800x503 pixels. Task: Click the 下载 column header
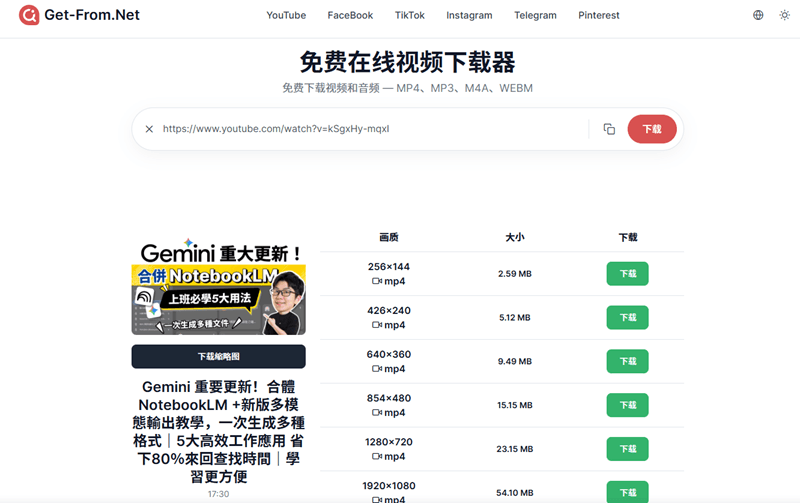[x=628, y=237]
